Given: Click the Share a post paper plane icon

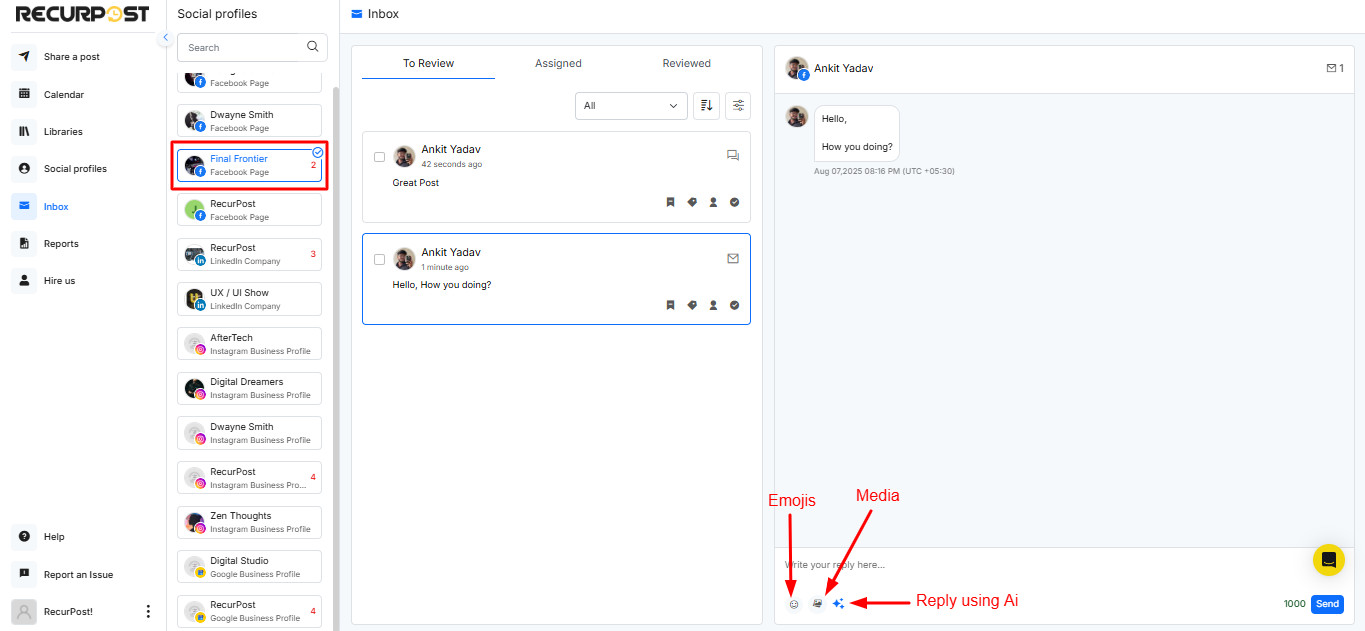Looking at the screenshot, I should (x=24, y=57).
